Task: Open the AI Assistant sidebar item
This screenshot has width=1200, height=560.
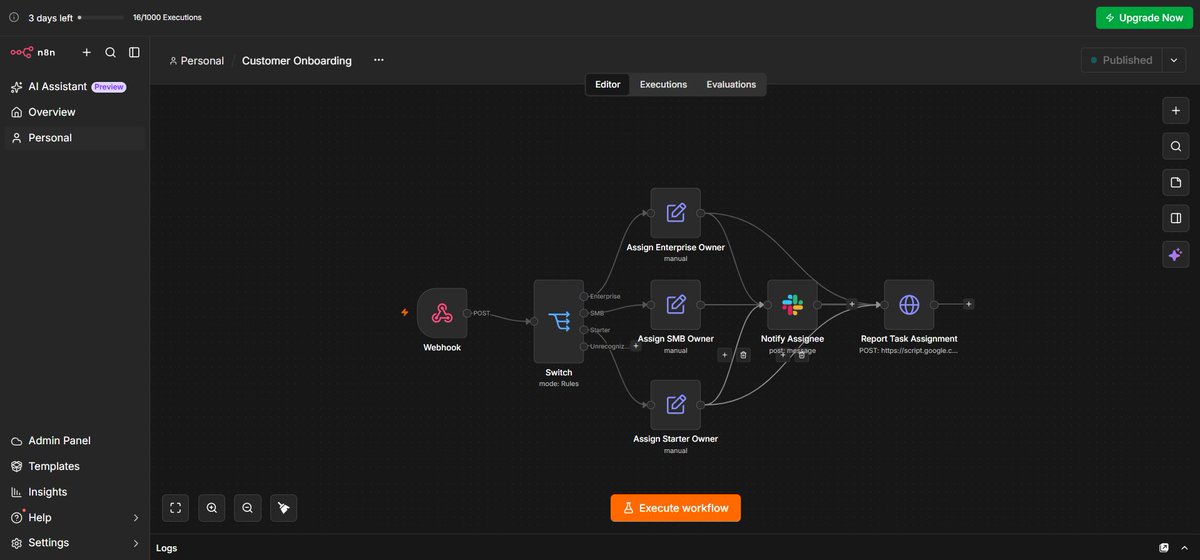Action: click(x=75, y=87)
